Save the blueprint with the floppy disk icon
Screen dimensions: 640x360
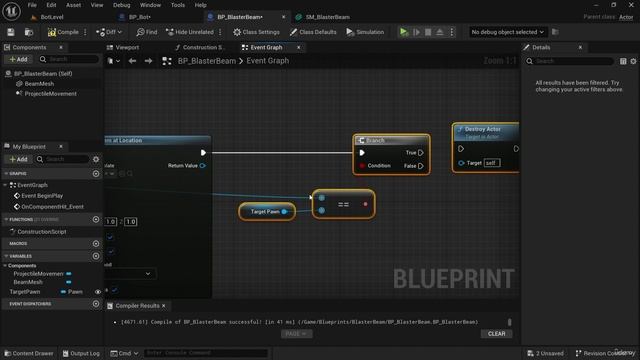coord(11,32)
